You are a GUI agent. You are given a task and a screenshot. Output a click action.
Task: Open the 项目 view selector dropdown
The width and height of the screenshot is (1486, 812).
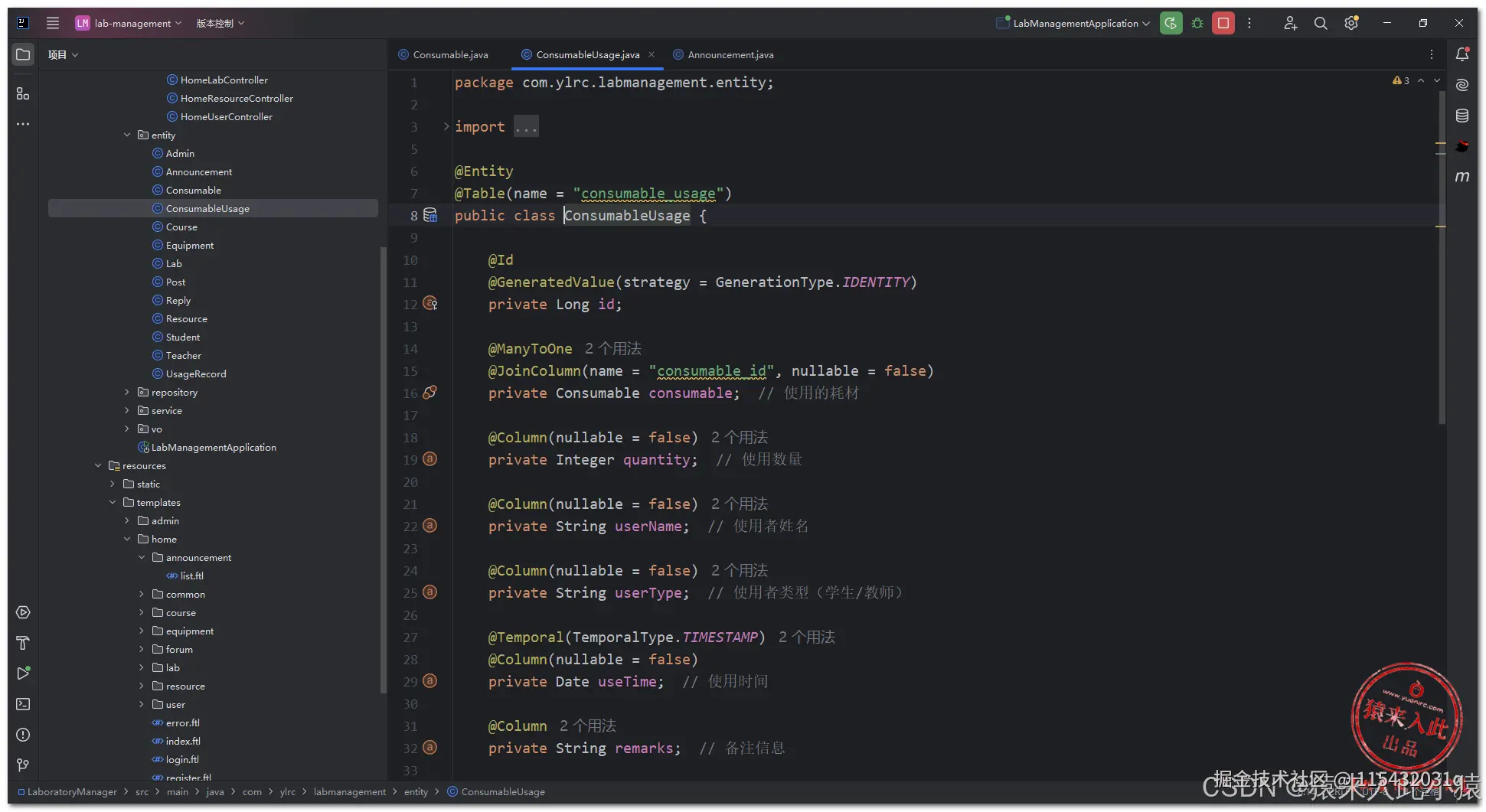pos(63,54)
